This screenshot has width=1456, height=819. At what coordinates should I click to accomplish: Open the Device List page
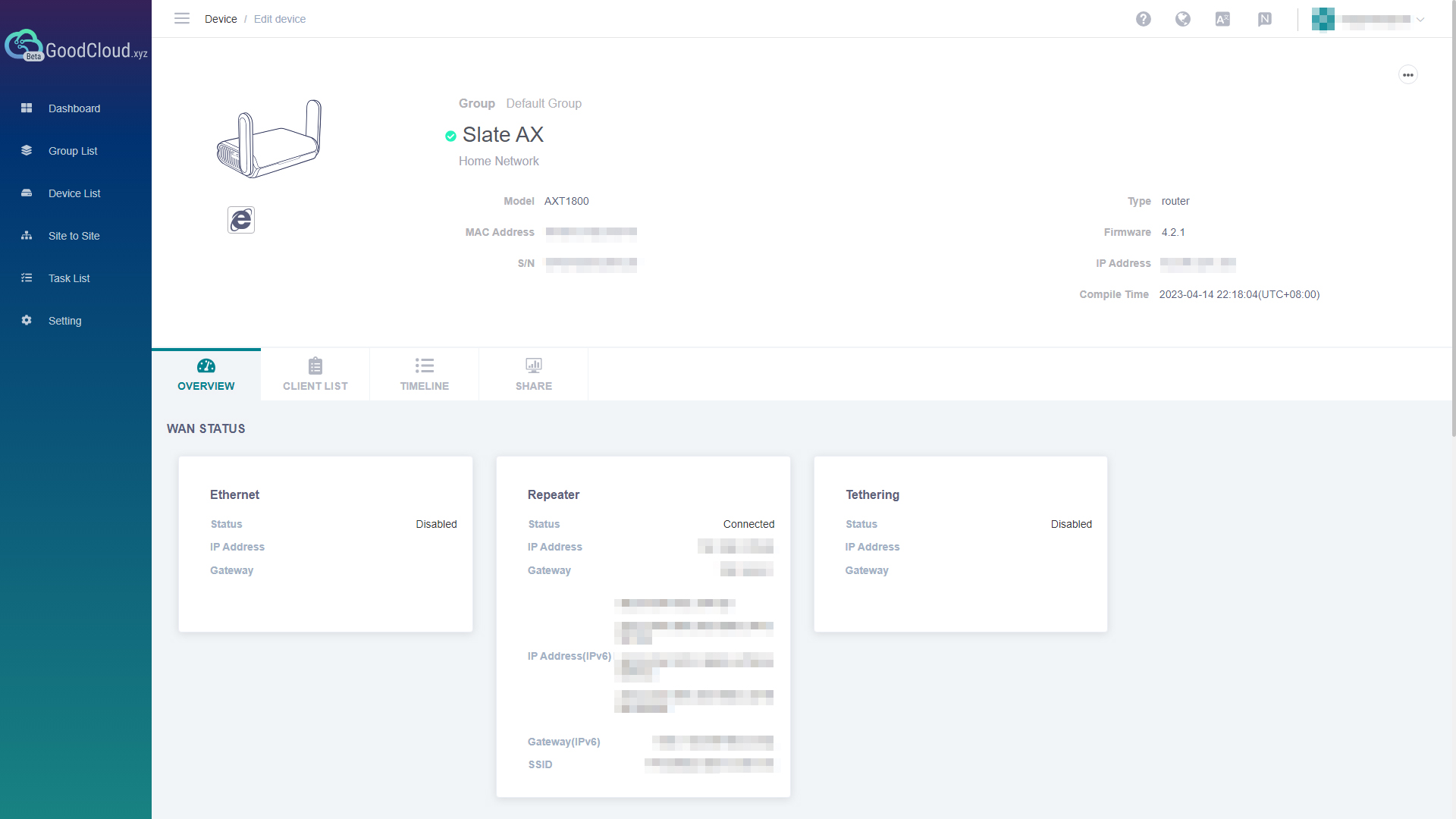click(x=74, y=193)
